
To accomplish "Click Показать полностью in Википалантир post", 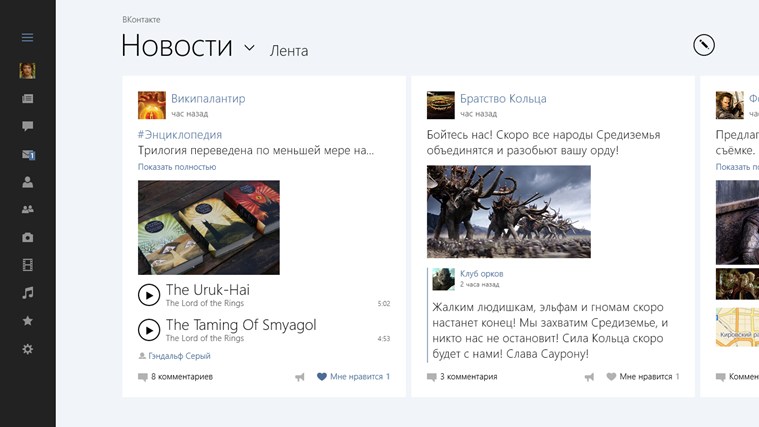I will click(x=177, y=167).
